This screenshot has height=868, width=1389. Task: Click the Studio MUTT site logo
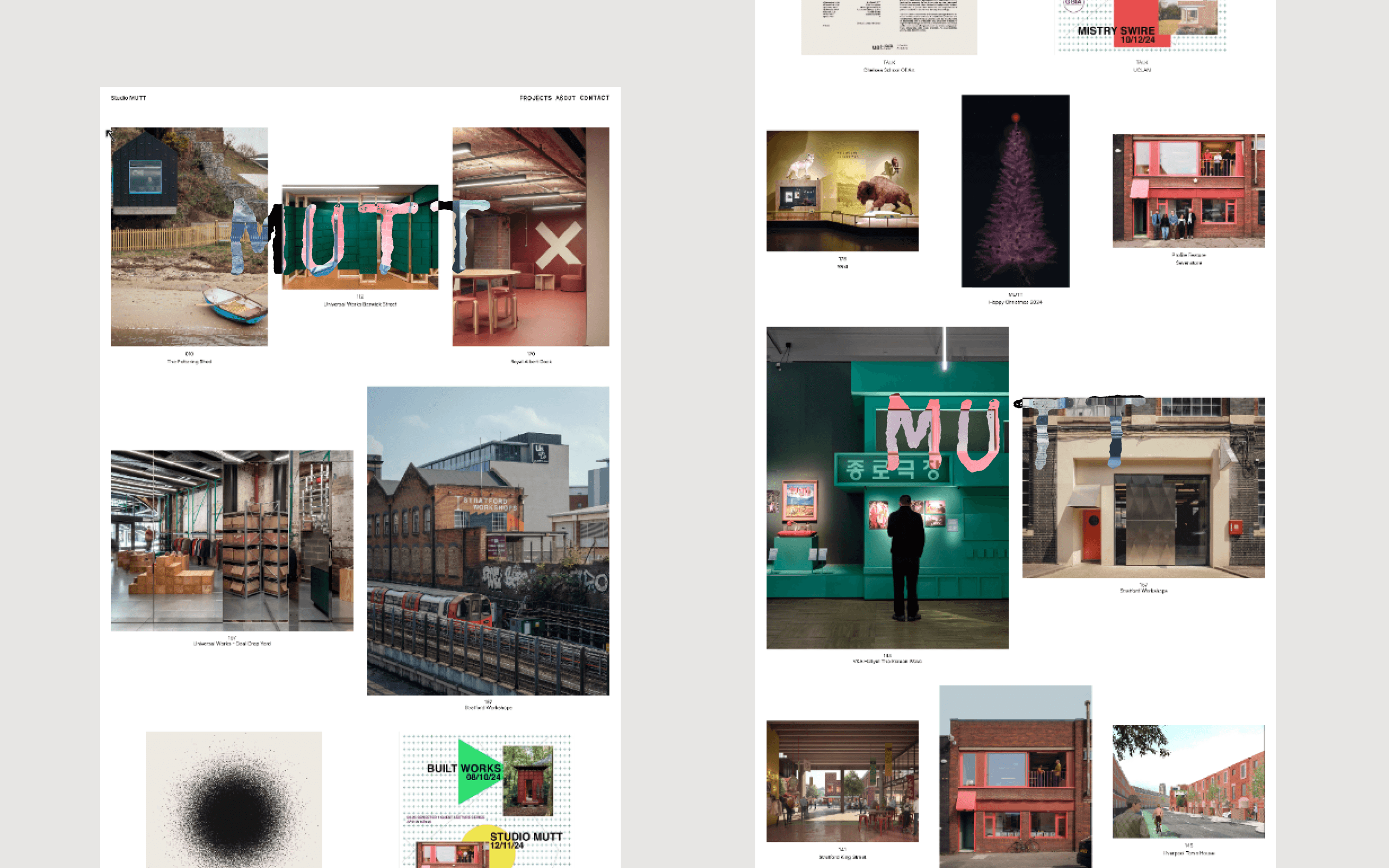[129, 98]
